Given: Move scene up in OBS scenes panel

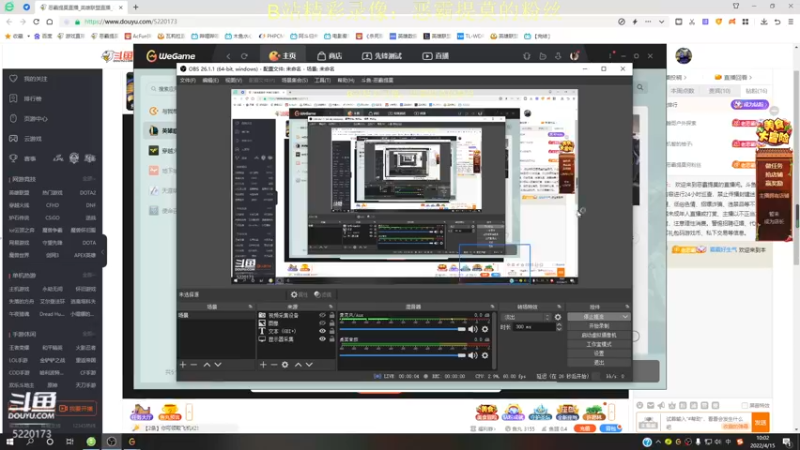Looking at the screenshot, I should pos(207,365).
